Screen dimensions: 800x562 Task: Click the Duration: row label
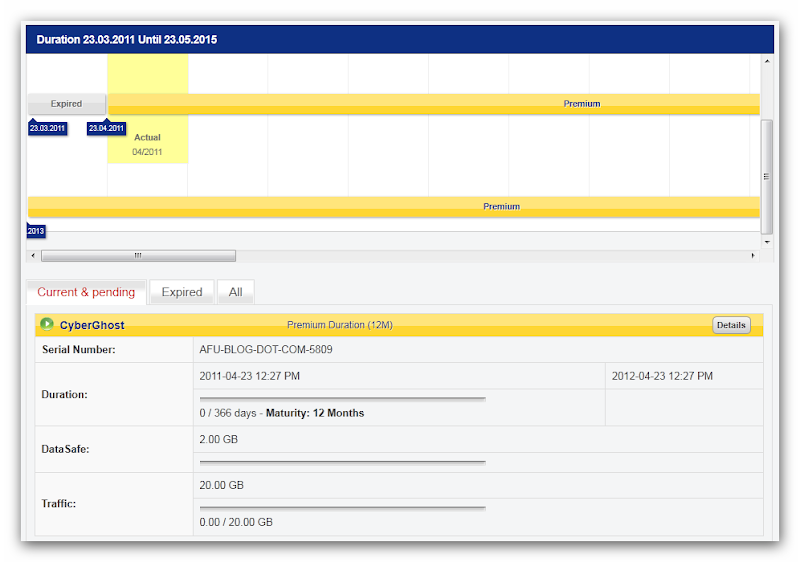click(x=64, y=395)
